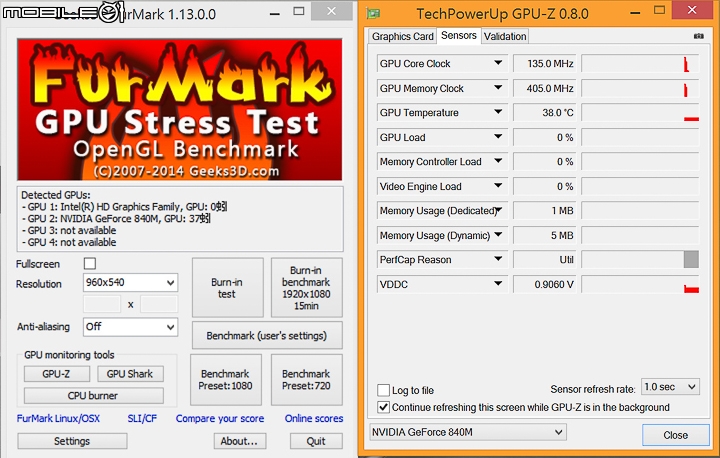Close the GPU-Z window via Close button
The height and width of the screenshot is (458, 720).
[675, 435]
